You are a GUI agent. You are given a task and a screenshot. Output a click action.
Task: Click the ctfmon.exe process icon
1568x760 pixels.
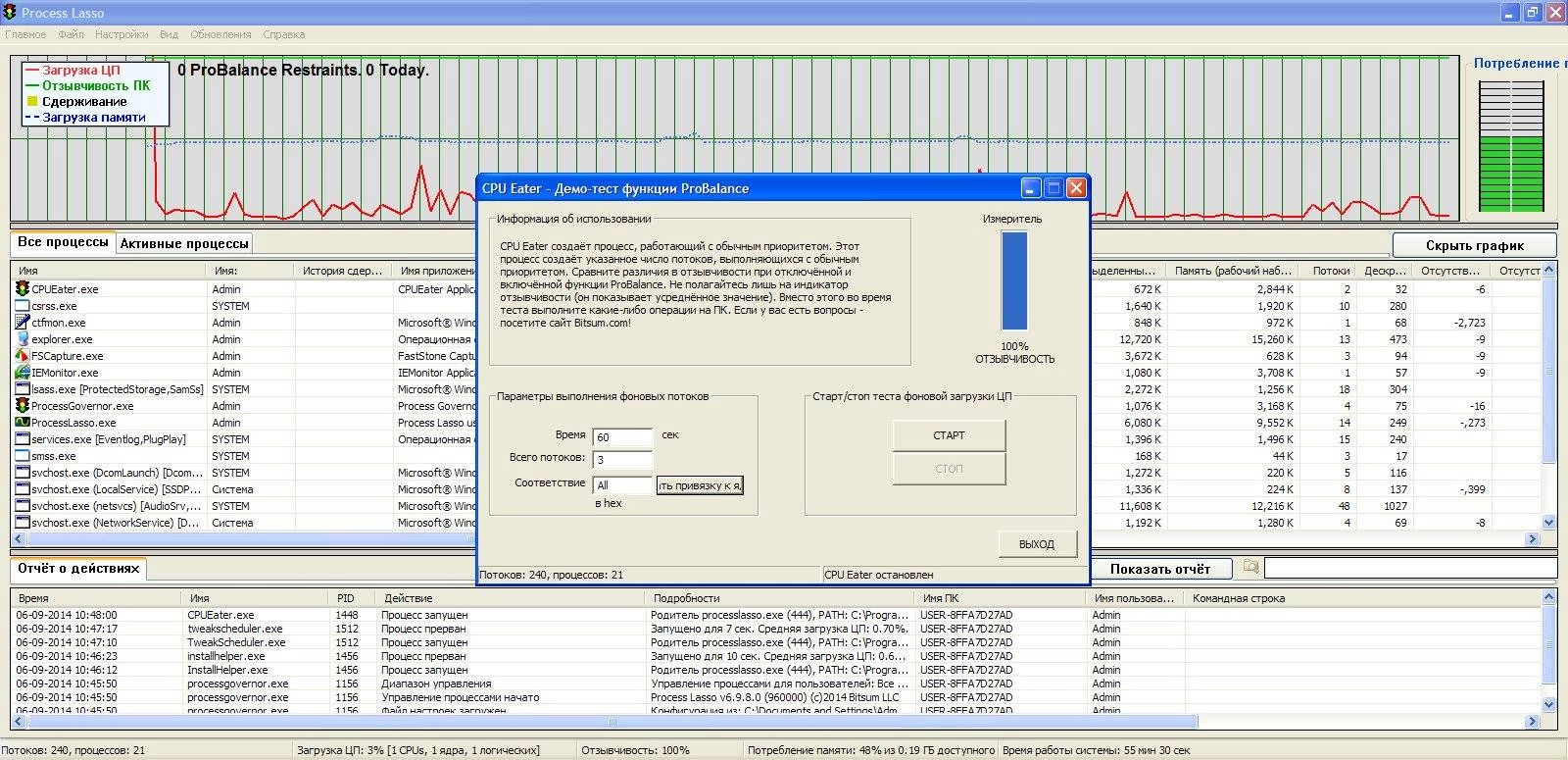[x=23, y=322]
